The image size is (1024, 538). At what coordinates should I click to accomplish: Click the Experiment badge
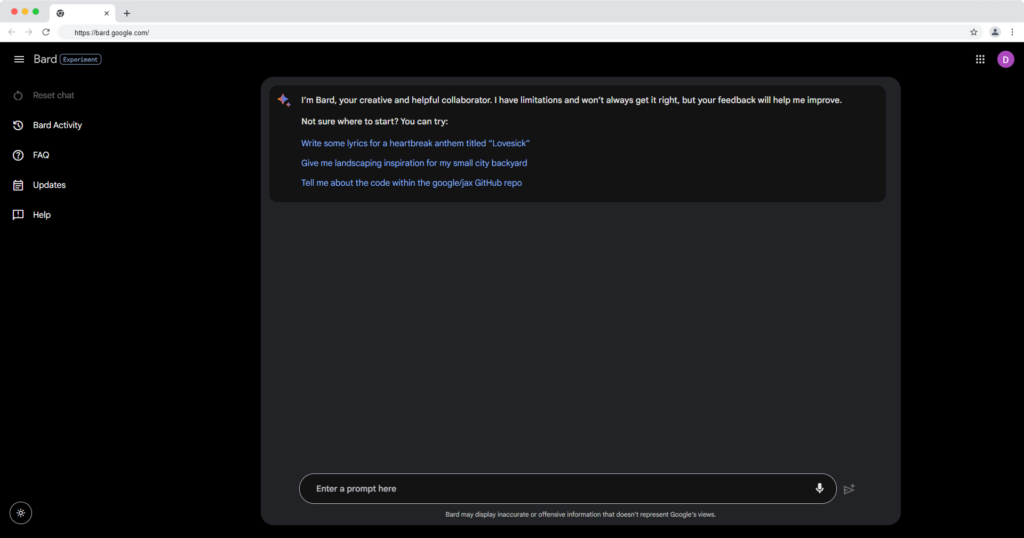pyautogui.click(x=80, y=59)
